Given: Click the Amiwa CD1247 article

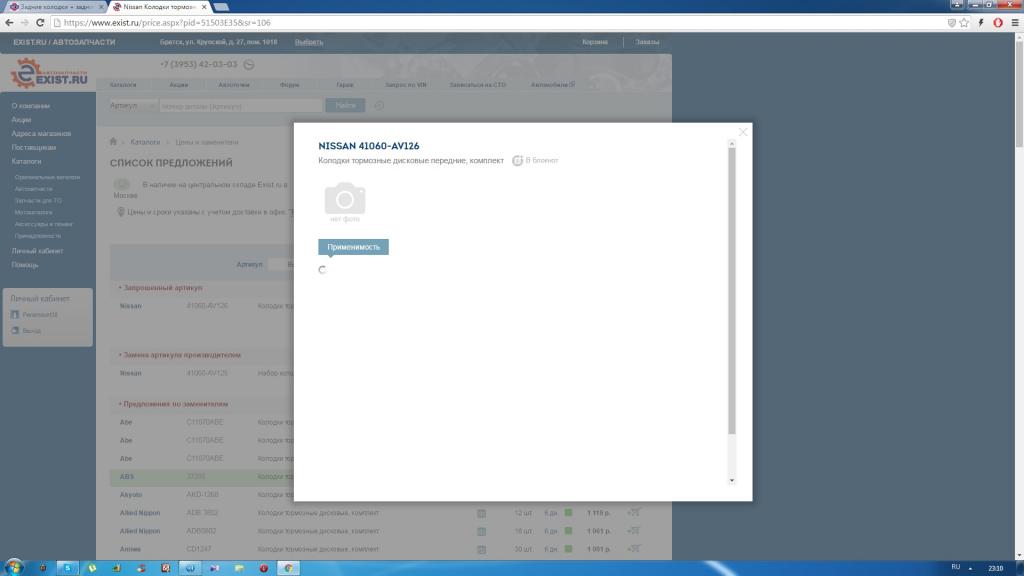Looking at the screenshot, I should pos(199,549).
